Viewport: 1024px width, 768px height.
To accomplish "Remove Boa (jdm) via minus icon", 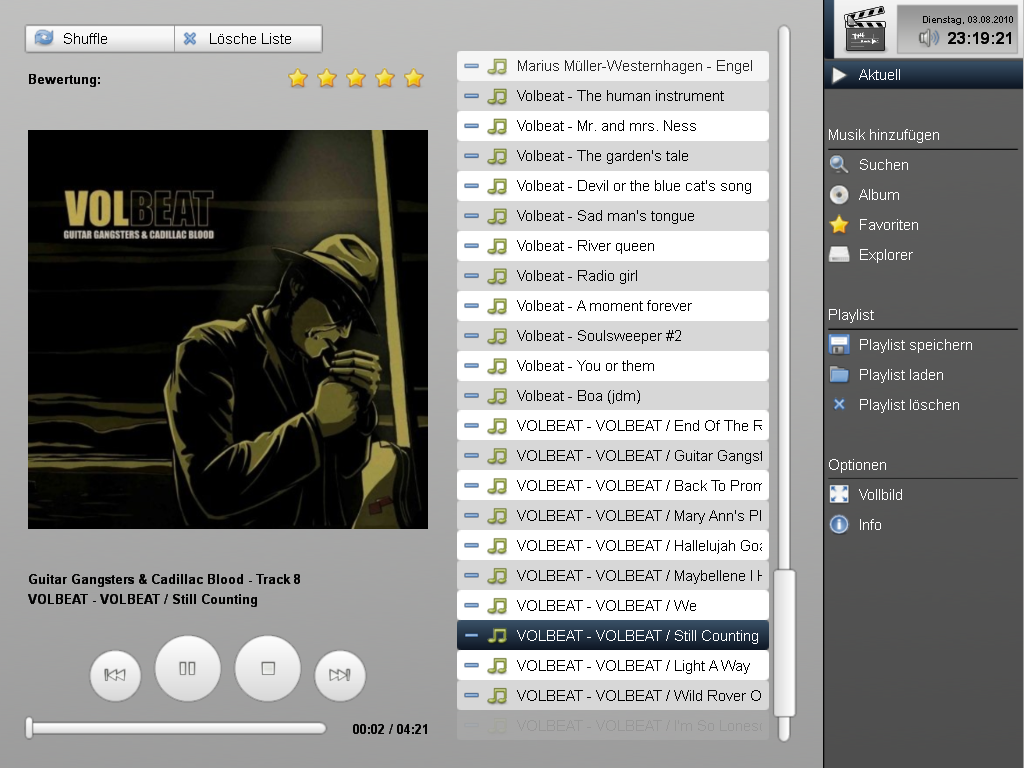I will pos(471,396).
